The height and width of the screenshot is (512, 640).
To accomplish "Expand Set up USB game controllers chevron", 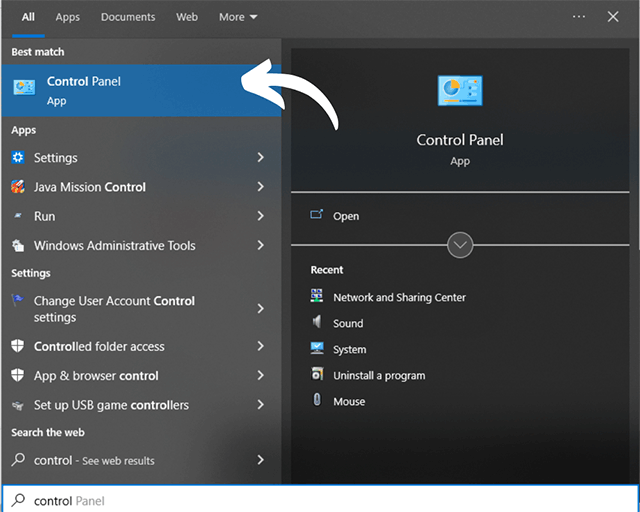I will pyautogui.click(x=260, y=405).
